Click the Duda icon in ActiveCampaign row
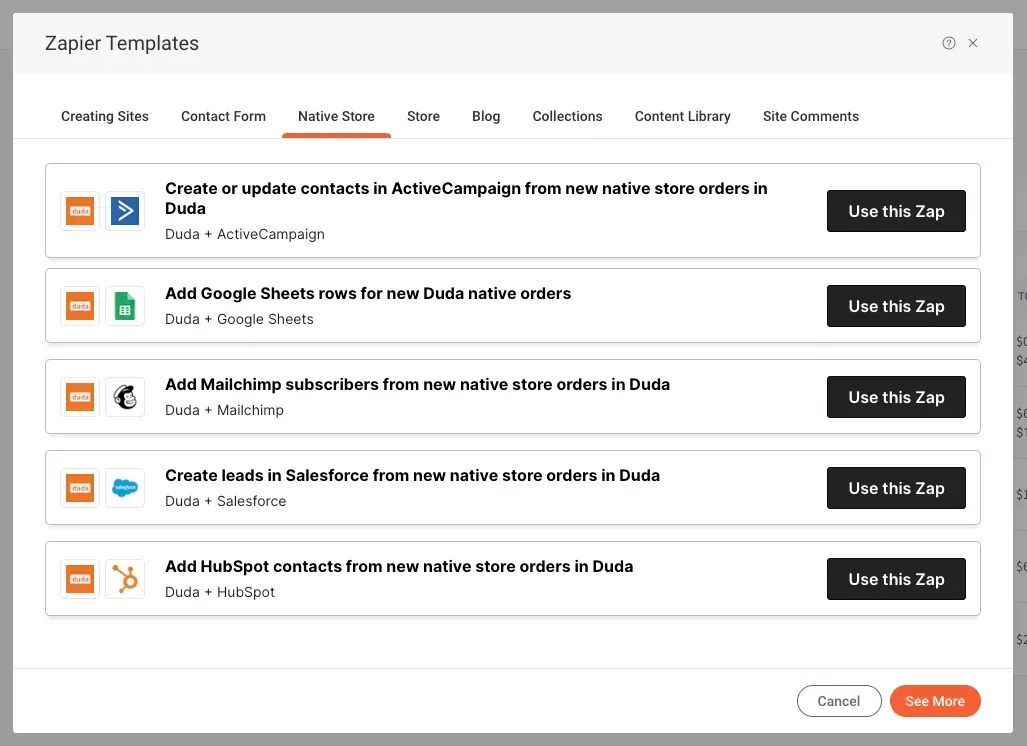The height and width of the screenshot is (746, 1027). (x=80, y=211)
